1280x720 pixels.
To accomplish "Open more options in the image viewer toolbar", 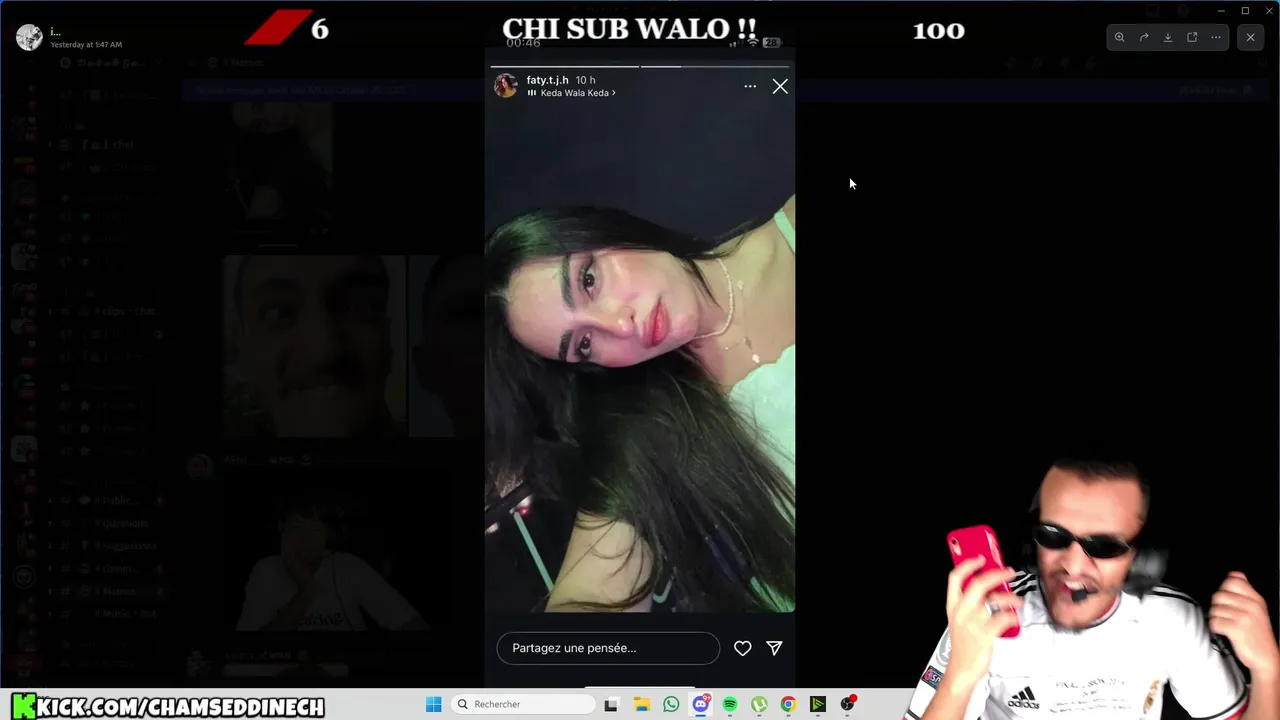I will pyautogui.click(x=1216, y=37).
